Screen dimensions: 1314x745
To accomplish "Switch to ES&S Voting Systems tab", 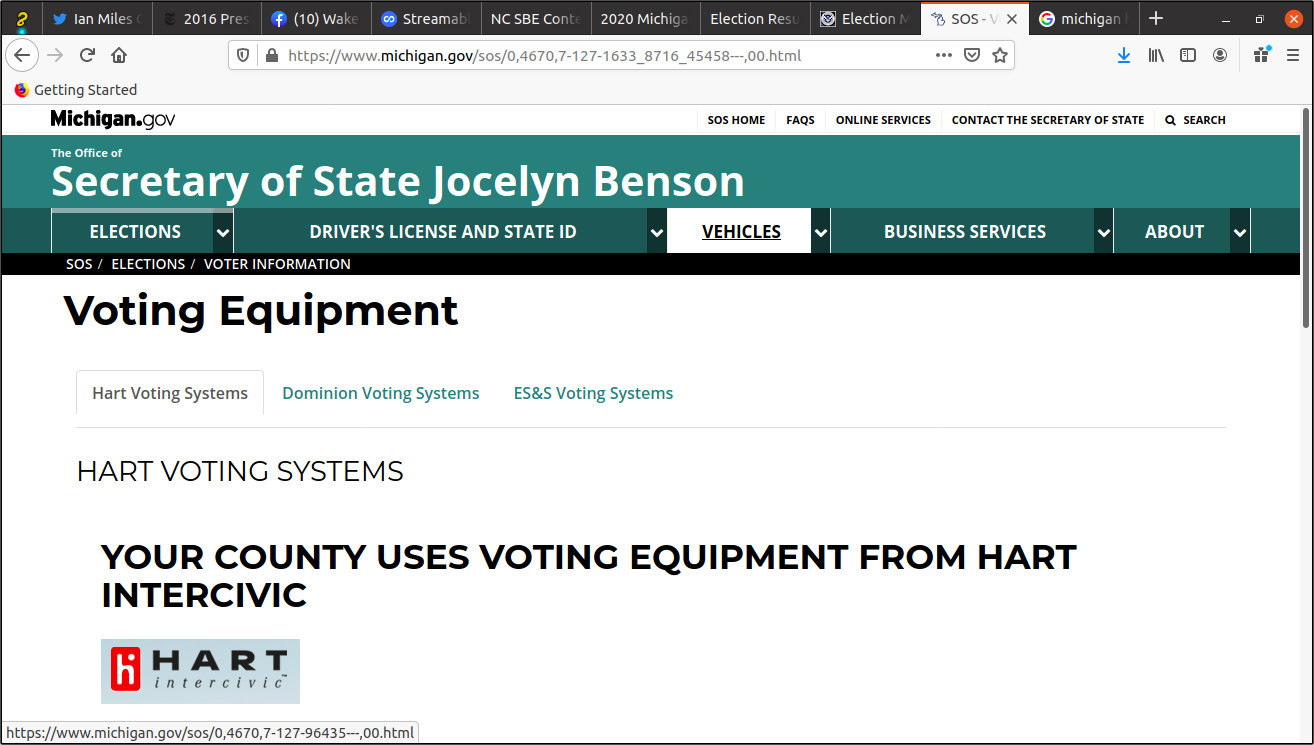I will tap(593, 393).
